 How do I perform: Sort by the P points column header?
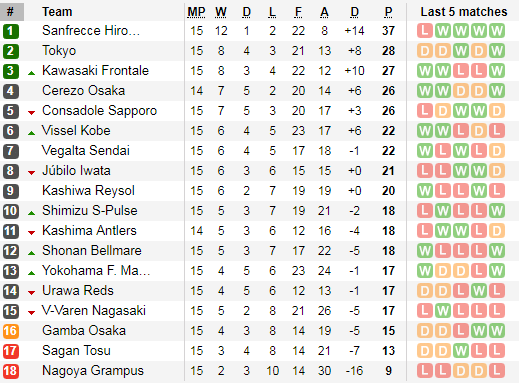[388, 12]
